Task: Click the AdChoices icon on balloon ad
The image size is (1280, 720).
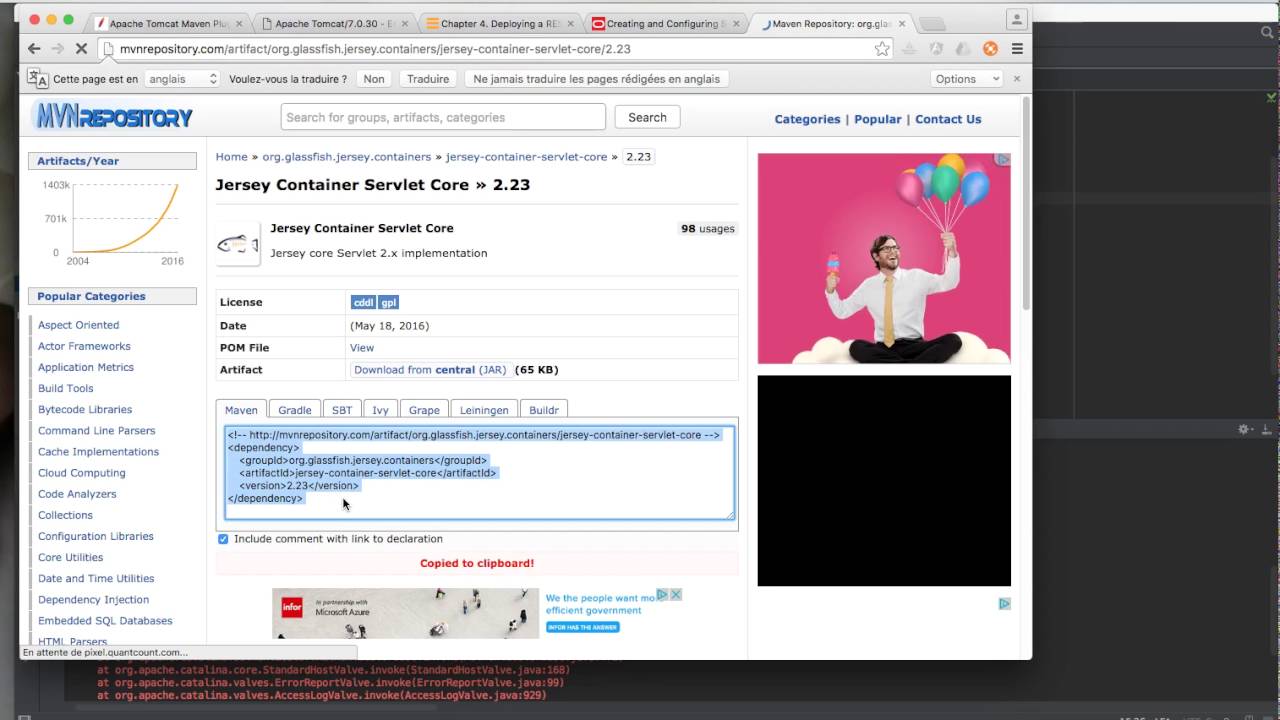Action: (1003, 159)
